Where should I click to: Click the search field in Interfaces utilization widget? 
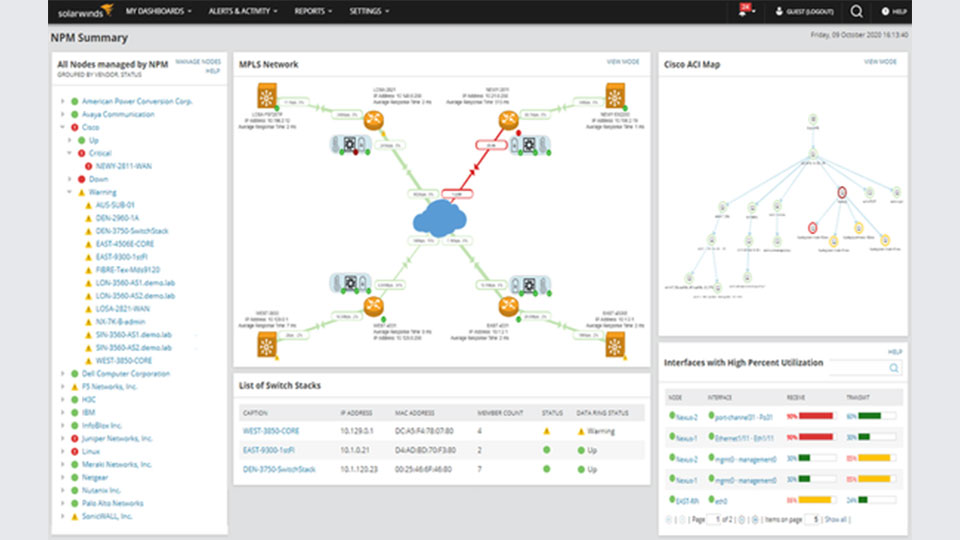(x=865, y=368)
